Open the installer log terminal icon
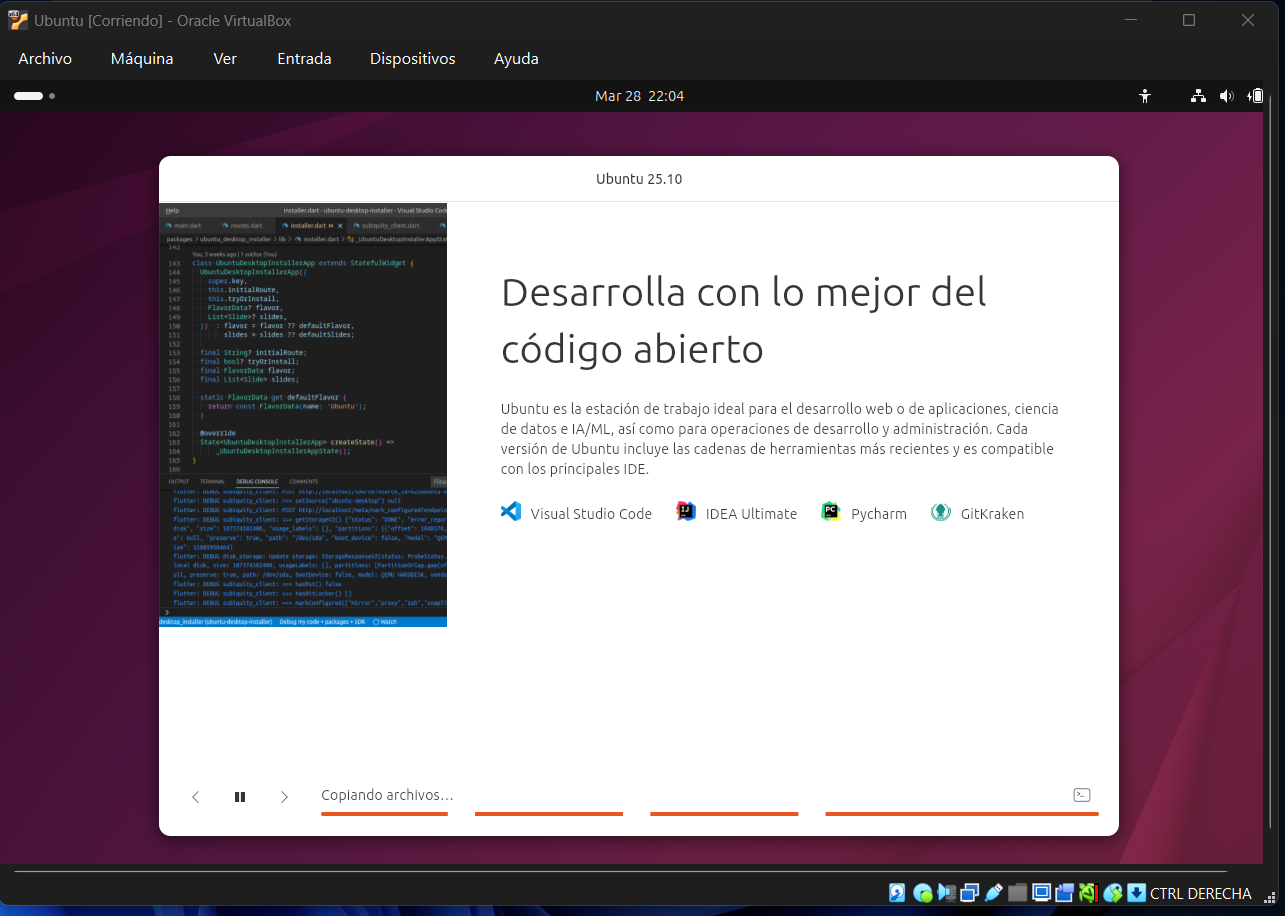This screenshot has height=916, width=1285. (1081, 794)
